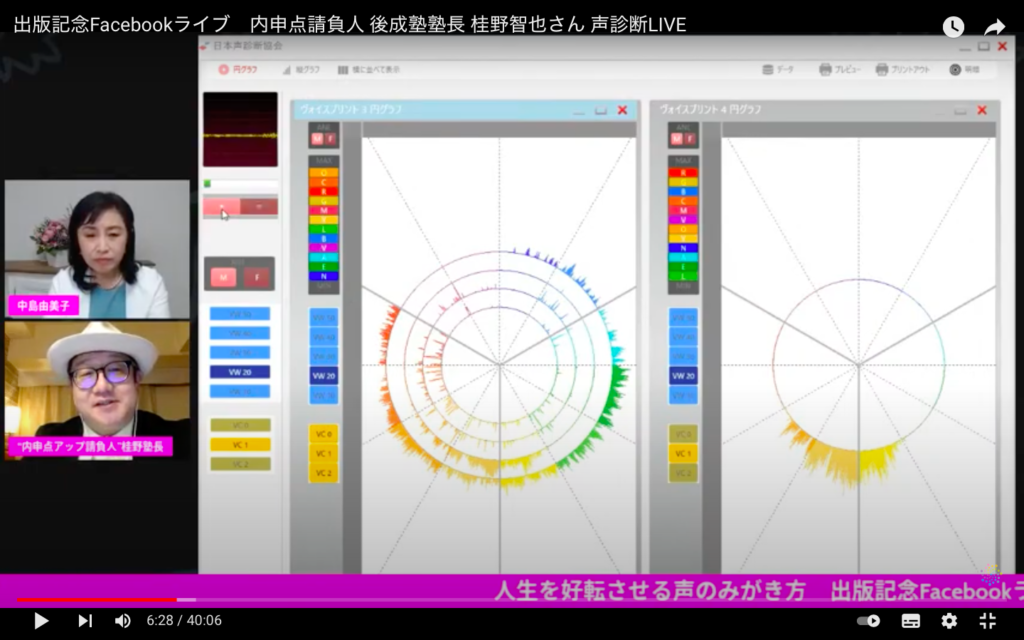Select VC 2 in Voiceprint 3 window
This screenshot has height=640, width=1024.
click(x=324, y=473)
